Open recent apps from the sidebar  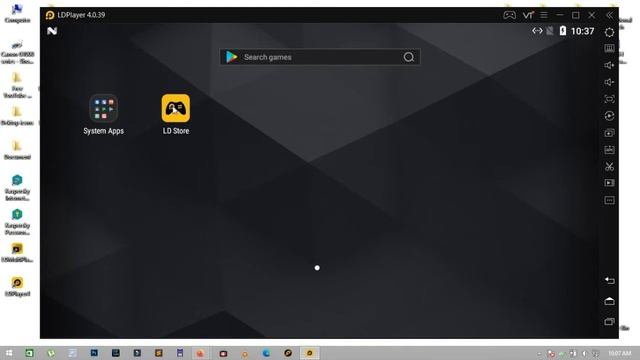[x=609, y=322]
